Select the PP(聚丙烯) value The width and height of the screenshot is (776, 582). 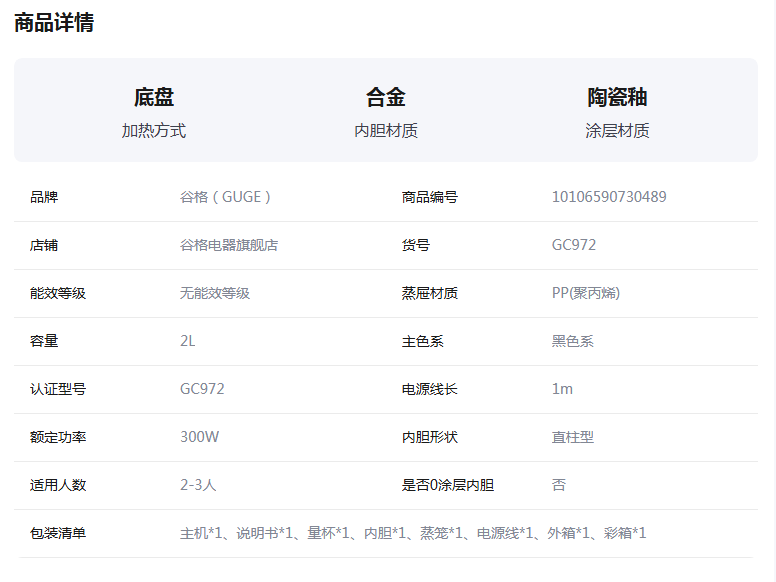pos(586,293)
